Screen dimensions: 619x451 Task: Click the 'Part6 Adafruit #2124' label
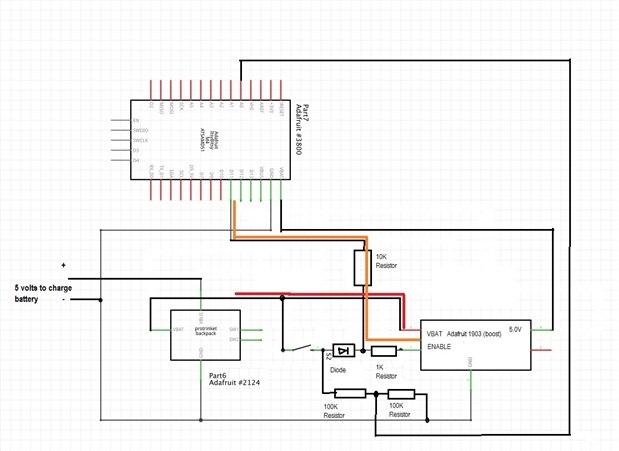(234, 379)
